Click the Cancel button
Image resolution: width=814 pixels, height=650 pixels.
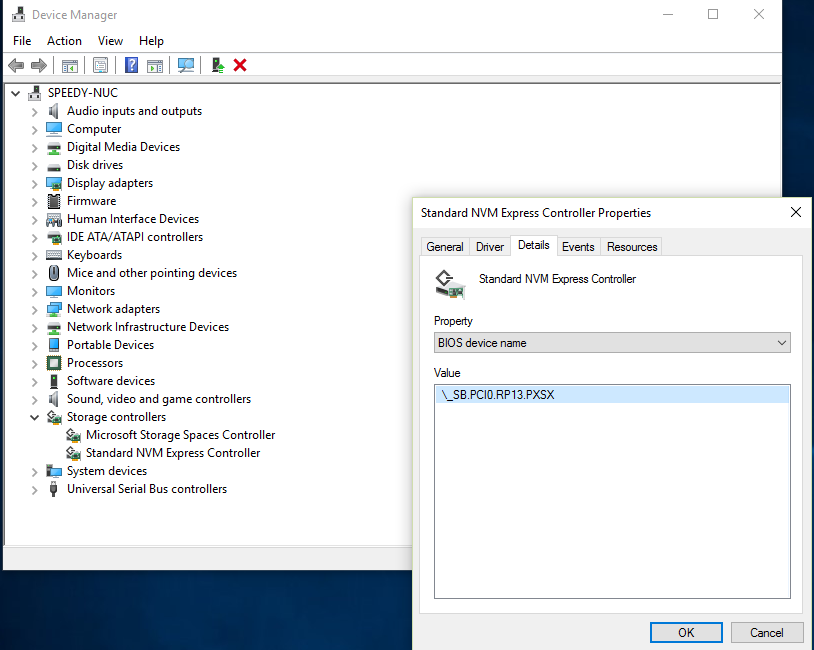[766, 632]
